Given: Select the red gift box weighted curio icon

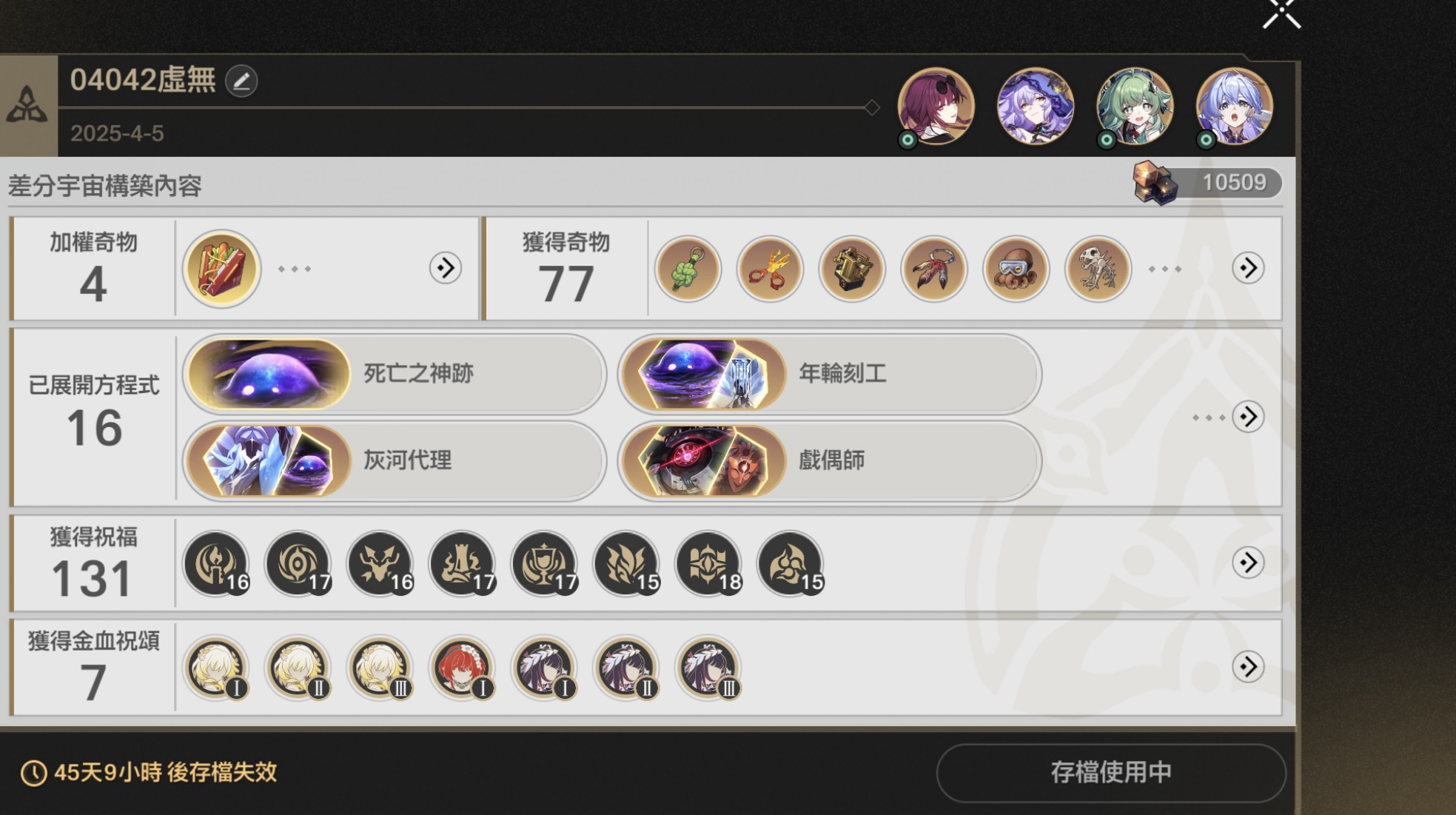Looking at the screenshot, I should (x=221, y=268).
